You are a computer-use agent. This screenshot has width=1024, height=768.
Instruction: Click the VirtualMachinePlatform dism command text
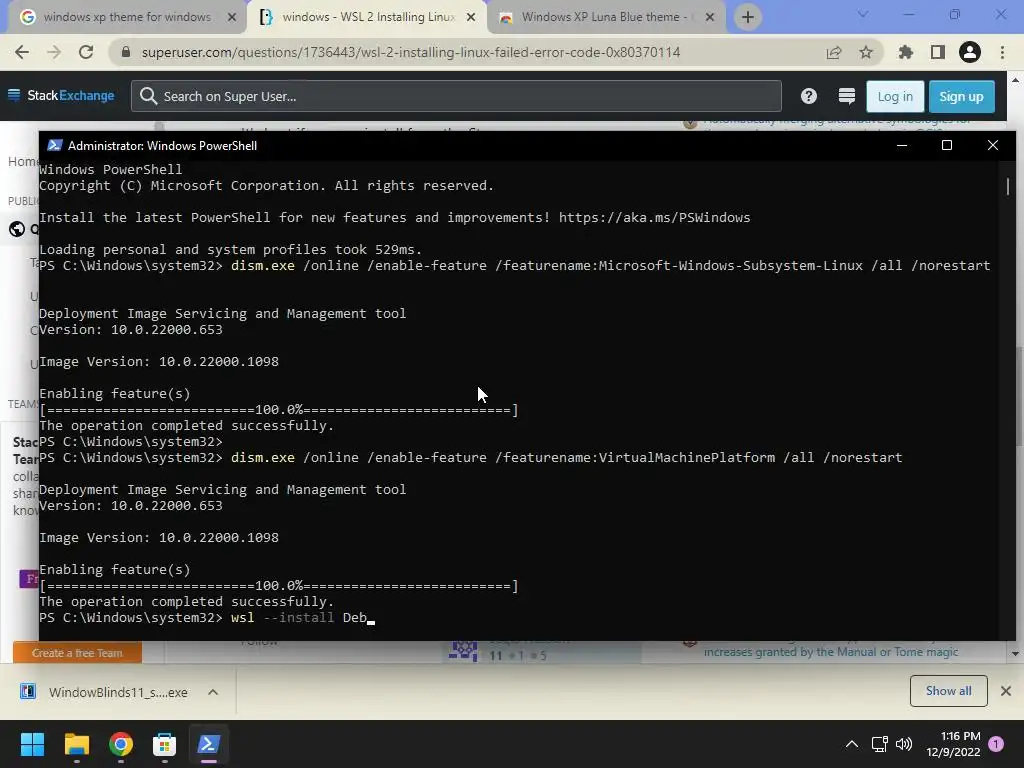coord(566,458)
